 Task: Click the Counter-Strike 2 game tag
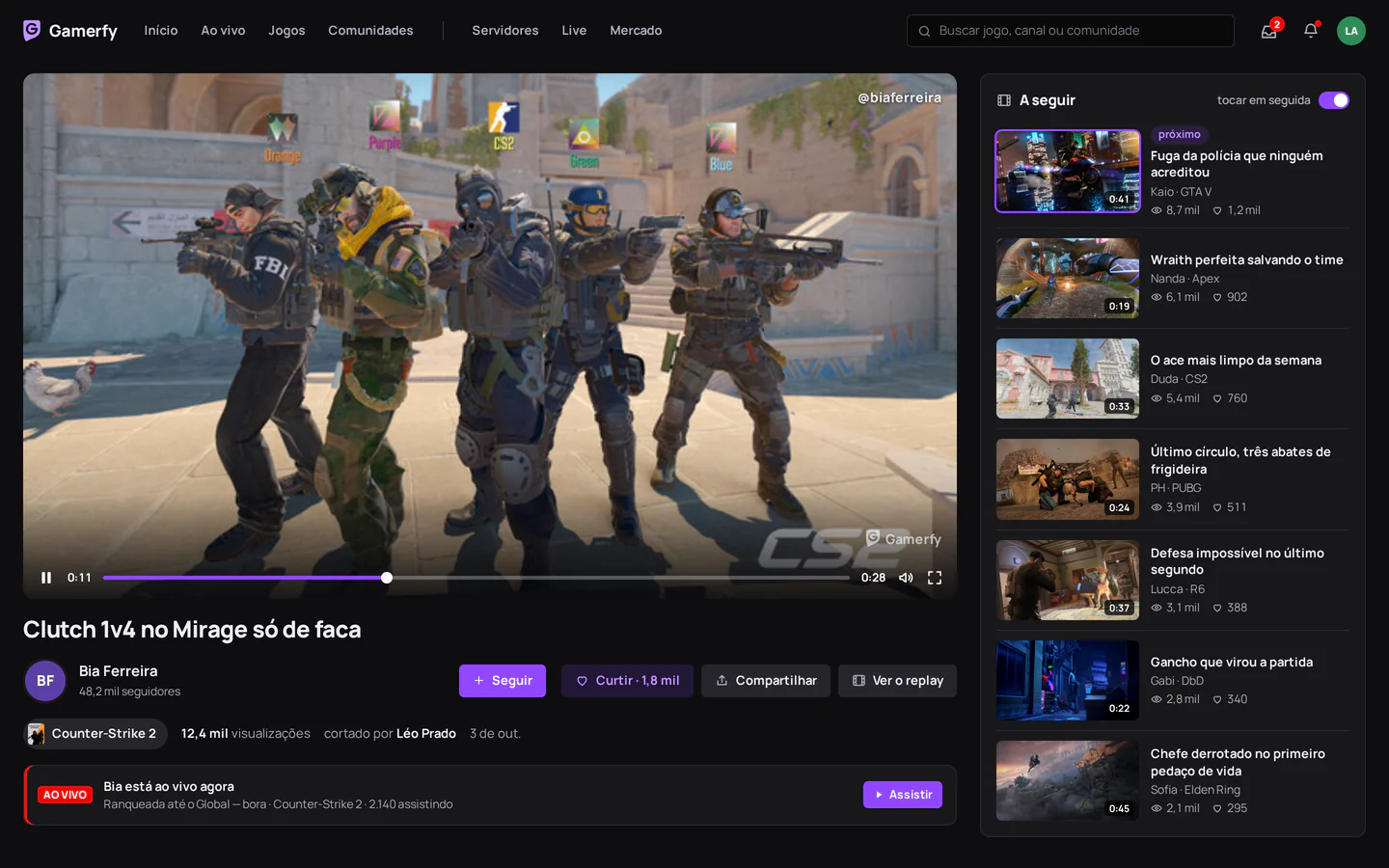[95, 734]
